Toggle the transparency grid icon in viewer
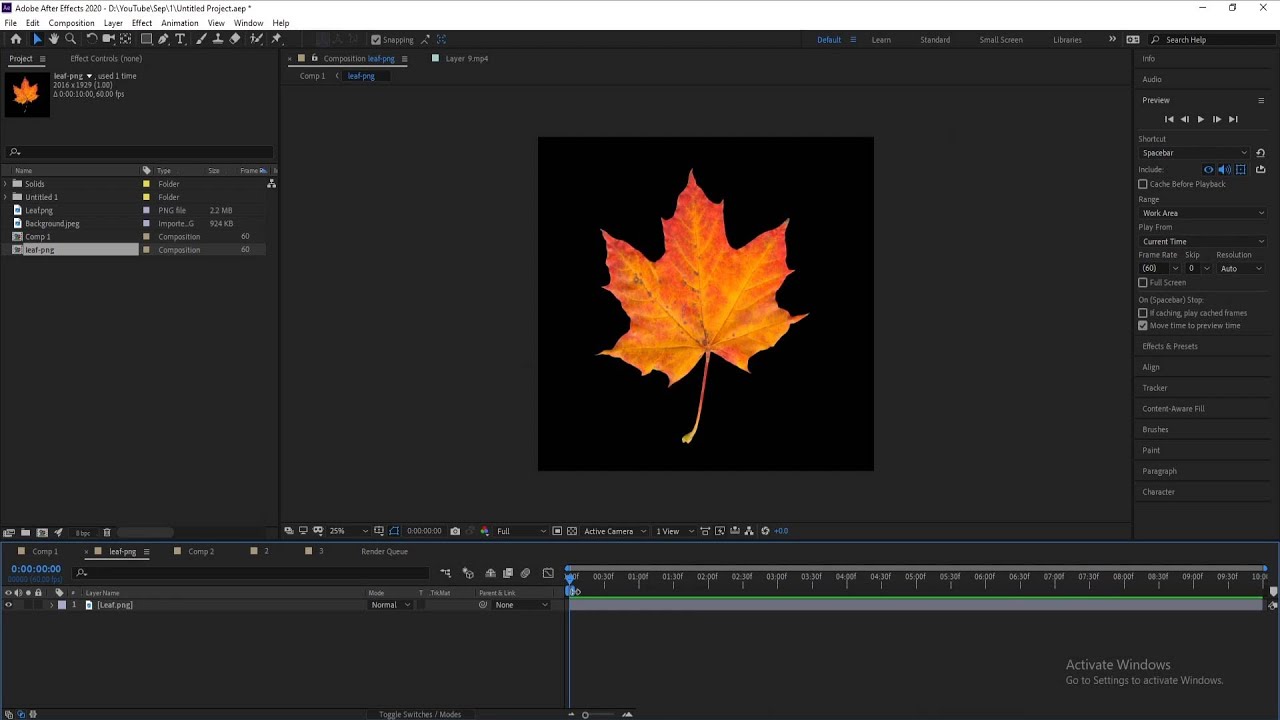Screen dimensions: 1280x720 pos(571,531)
